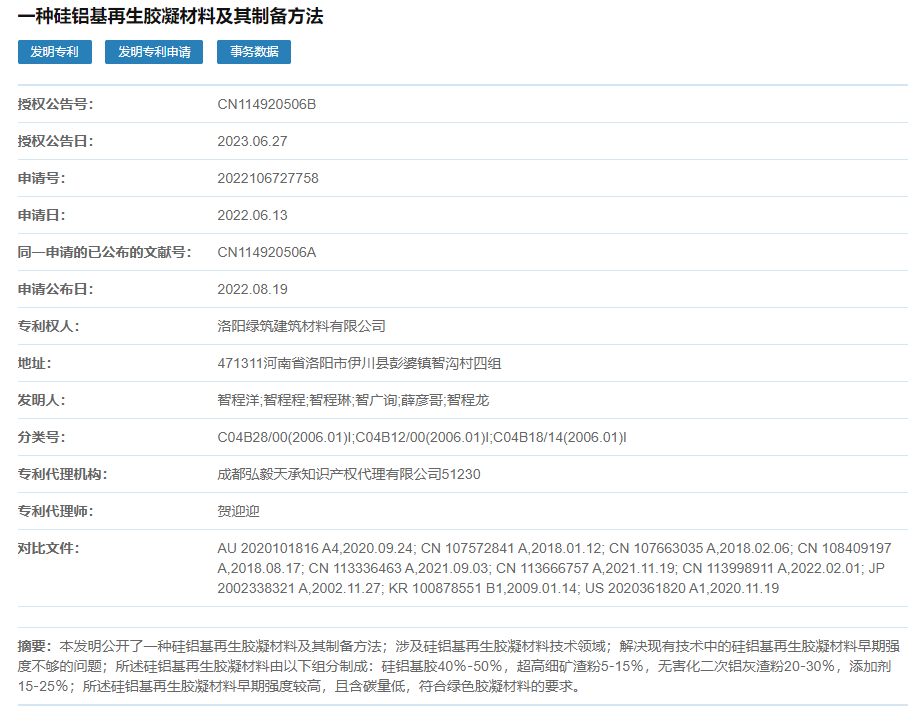Click publication date 2022.08.19
The image size is (915, 707).
(252, 289)
